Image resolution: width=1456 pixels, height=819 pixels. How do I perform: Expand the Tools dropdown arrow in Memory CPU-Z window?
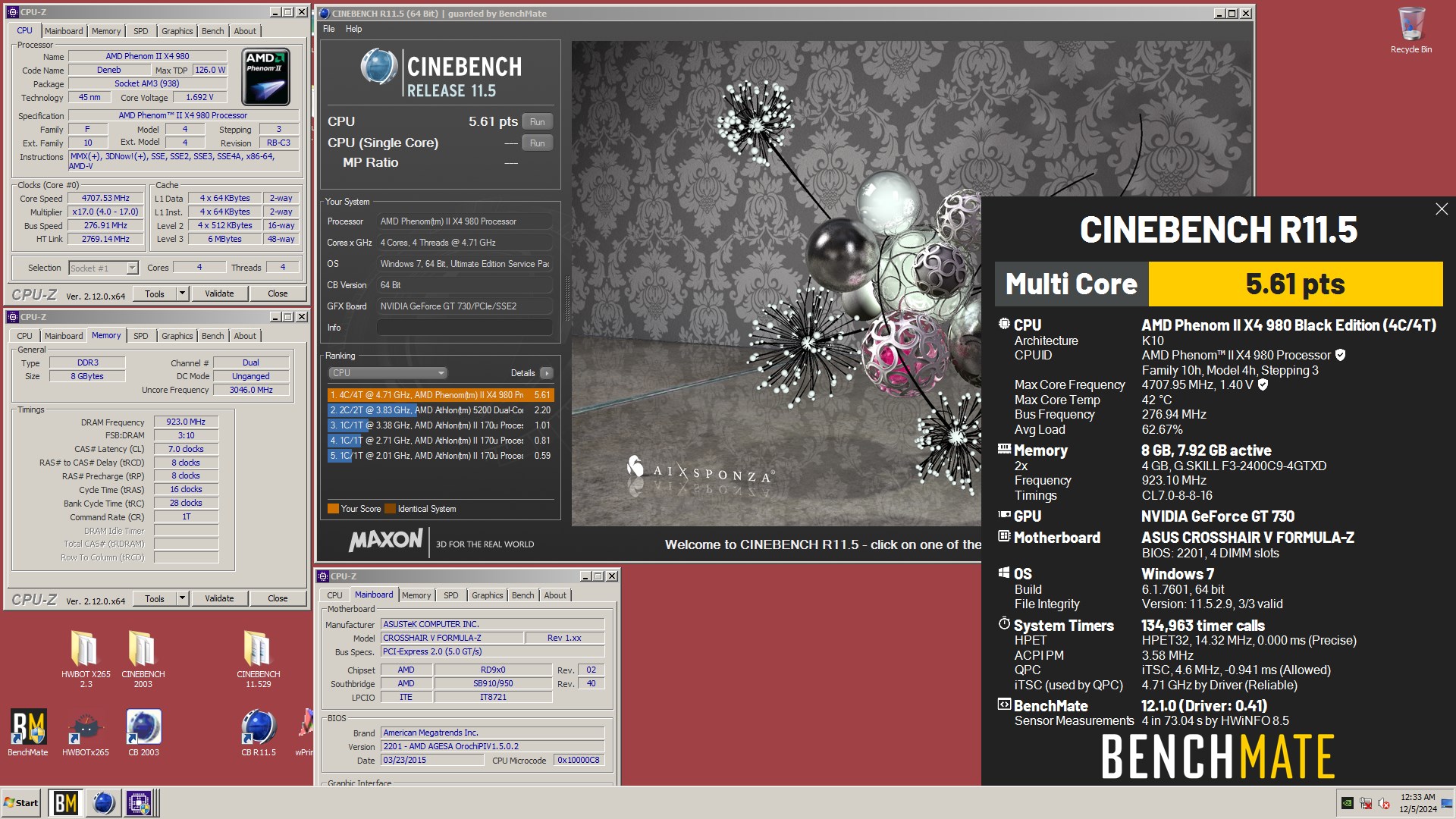click(x=182, y=598)
